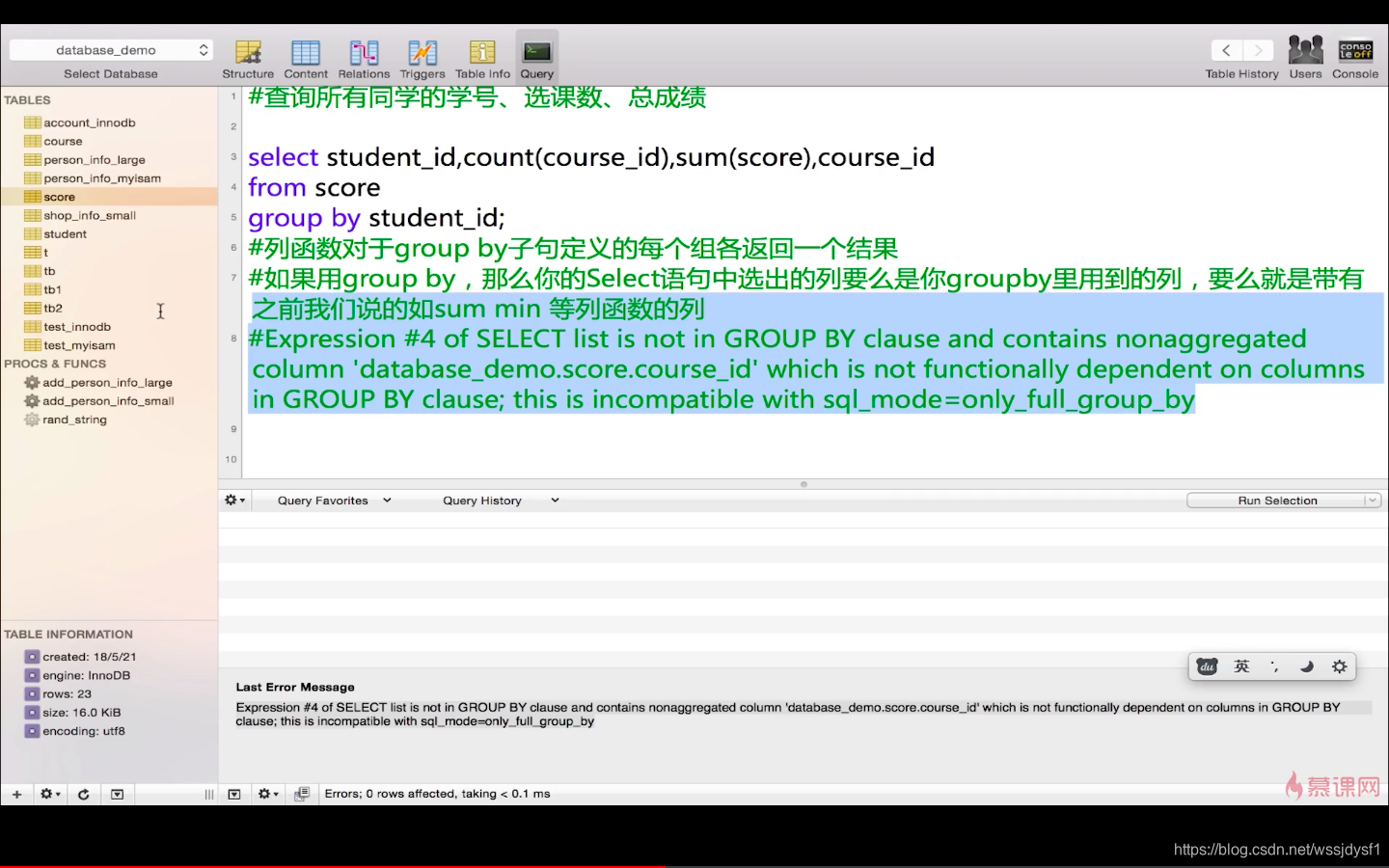This screenshot has height=868, width=1389.
Task: Open input method settings gear
Action: tap(1340, 666)
